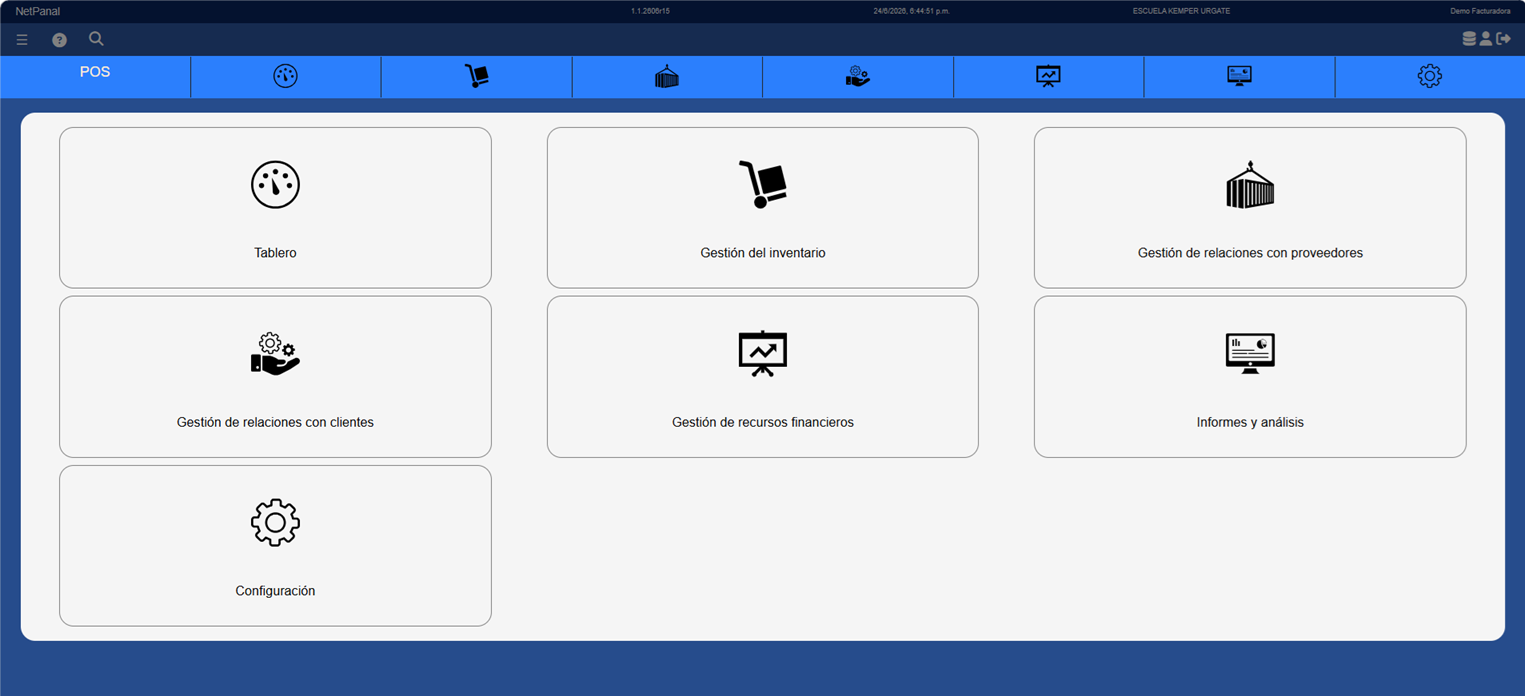Screen dimensions: 1525x696
Task: Select the gauge icon in the navigation bar
Action: point(286,76)
